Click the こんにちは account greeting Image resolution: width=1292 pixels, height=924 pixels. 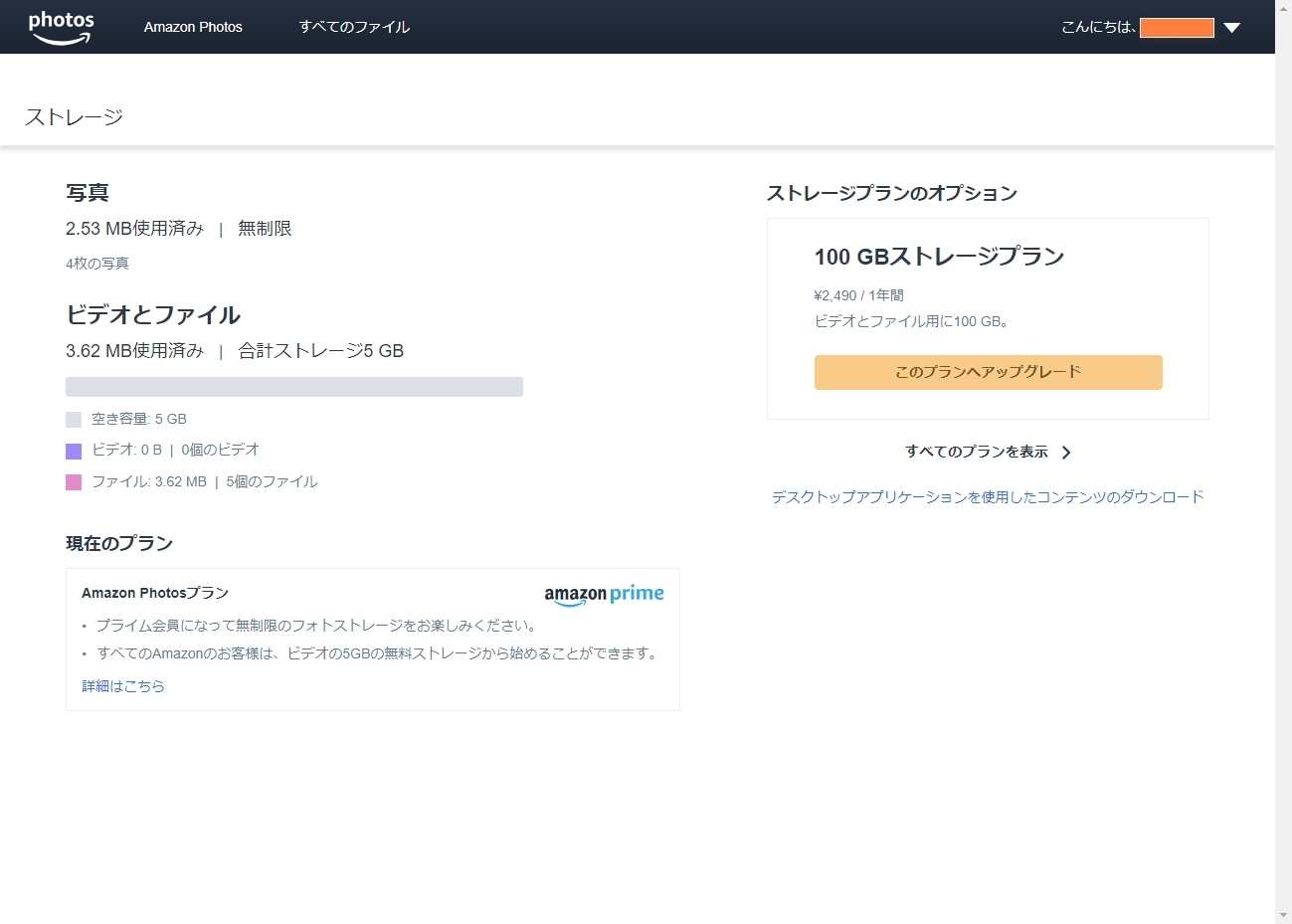coord(1098,27)
